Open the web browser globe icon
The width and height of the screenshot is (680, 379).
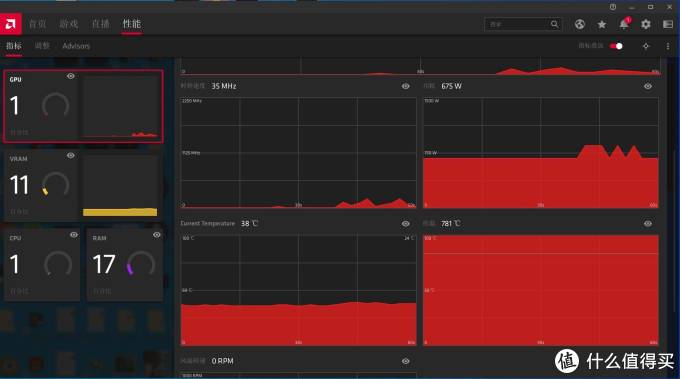pyautogui.click(x=580, y=24)
